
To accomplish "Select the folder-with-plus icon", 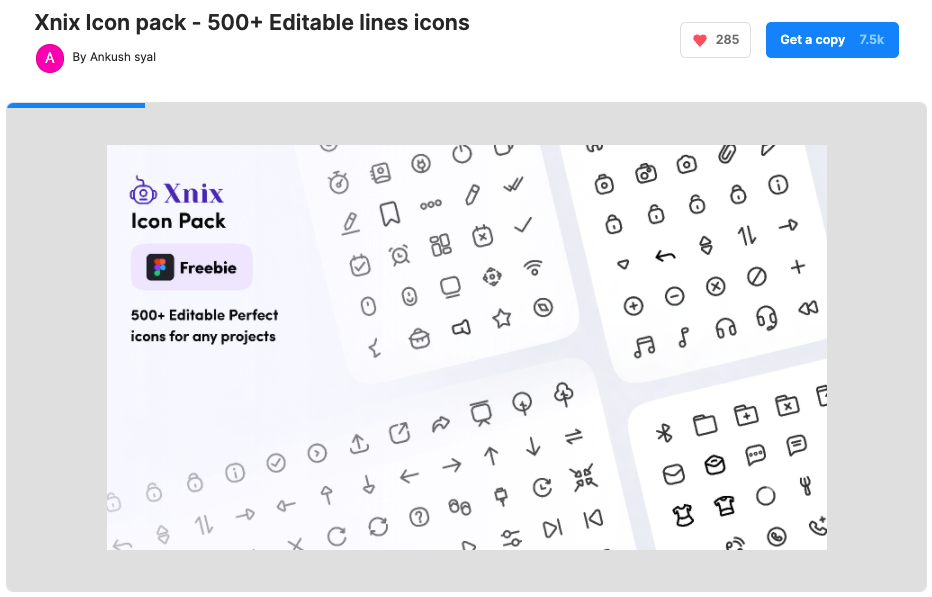I will pos(747,414).
